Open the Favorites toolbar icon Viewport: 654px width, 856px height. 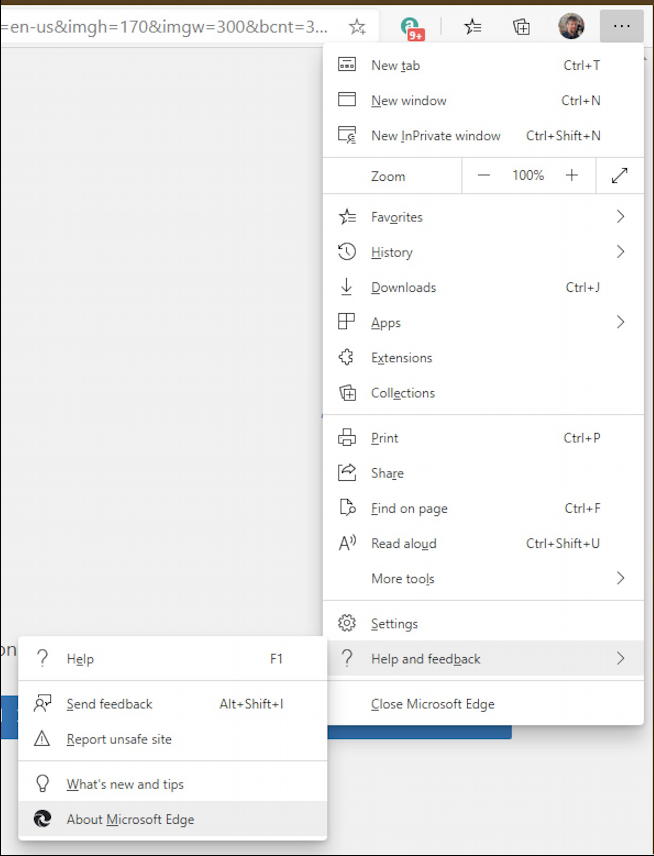472,27
